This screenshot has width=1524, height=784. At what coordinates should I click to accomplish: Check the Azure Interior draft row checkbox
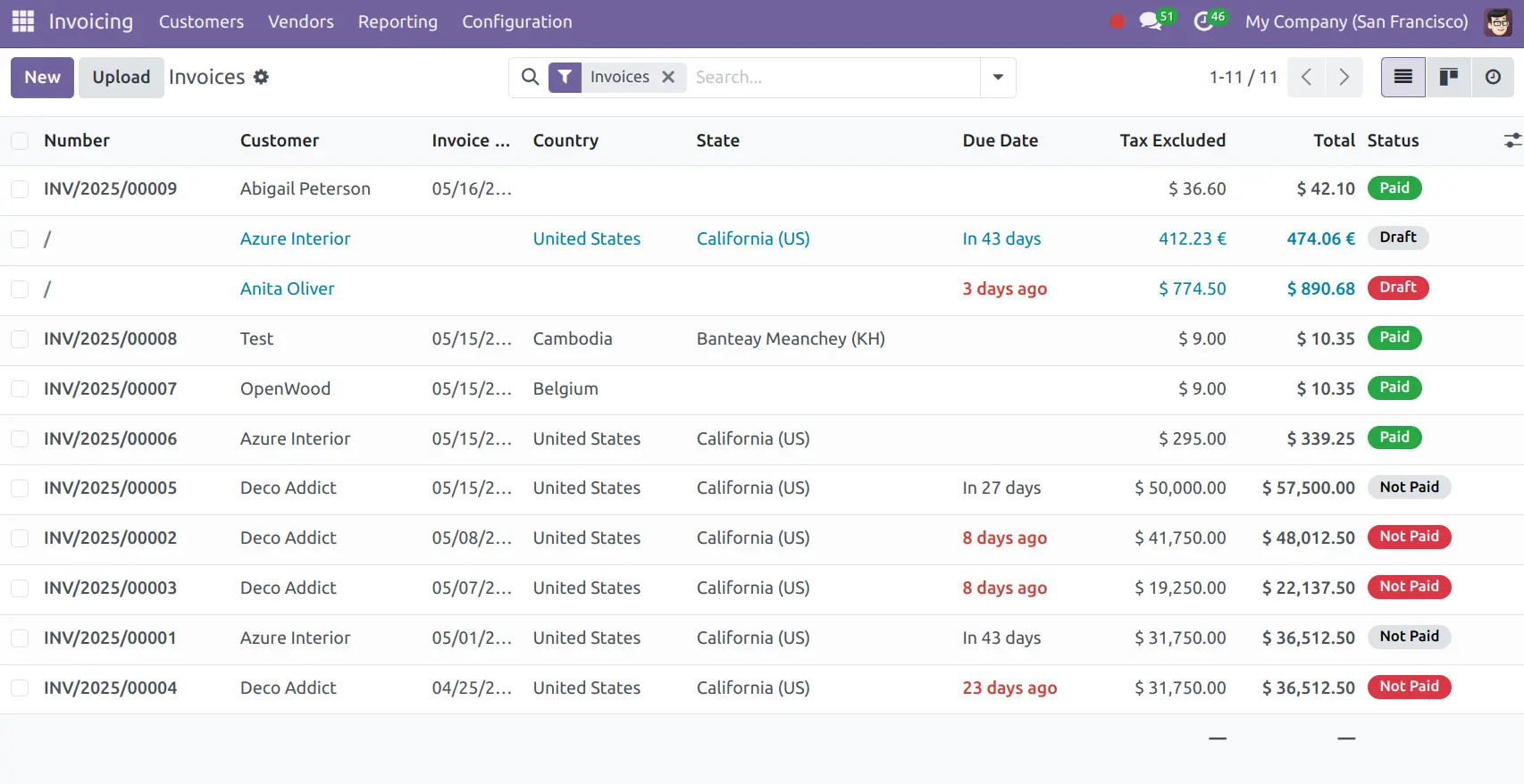[x=20, y=238]
